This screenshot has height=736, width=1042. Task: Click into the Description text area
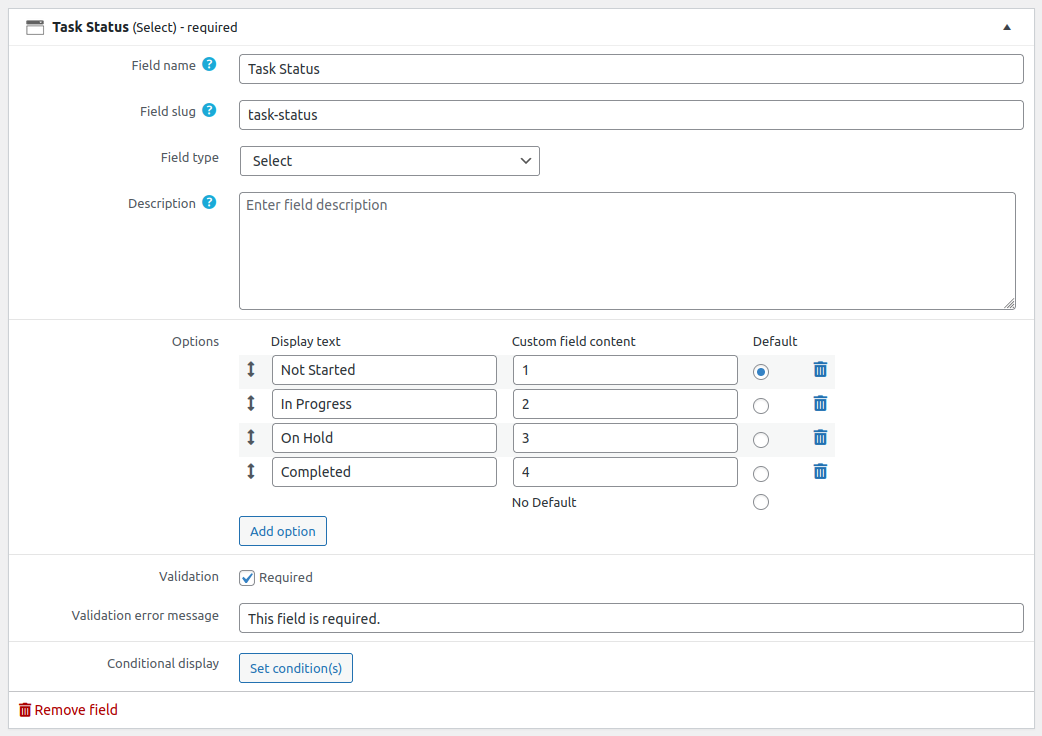tap(627, 251)
